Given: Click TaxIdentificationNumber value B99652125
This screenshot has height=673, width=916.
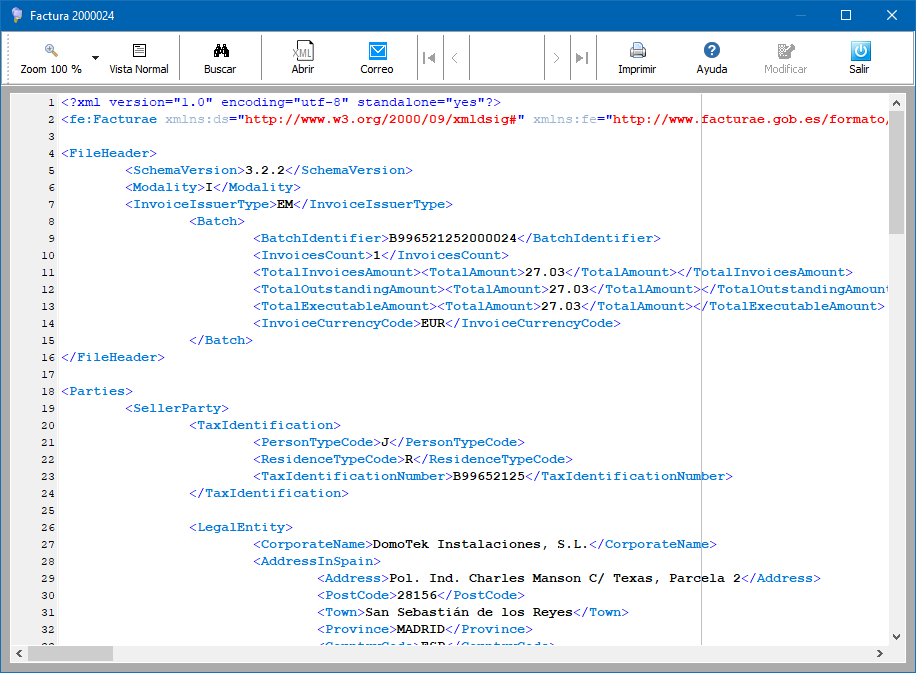Looking at the screenshot, I should (489, 476).
